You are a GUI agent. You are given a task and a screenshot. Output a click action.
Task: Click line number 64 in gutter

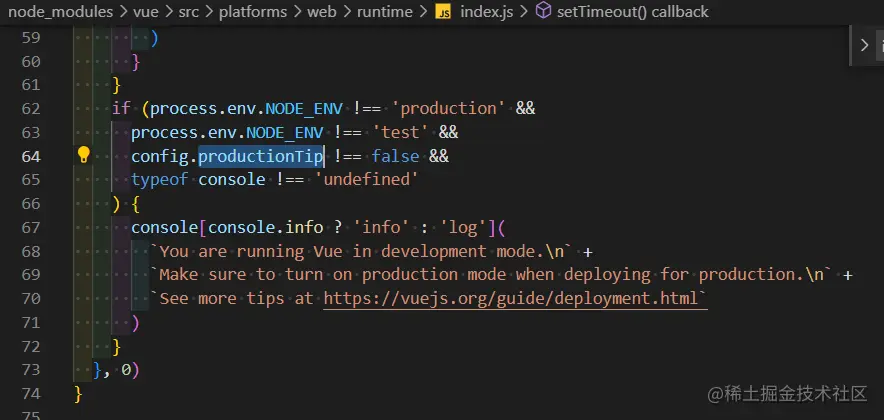click(31, 156)
